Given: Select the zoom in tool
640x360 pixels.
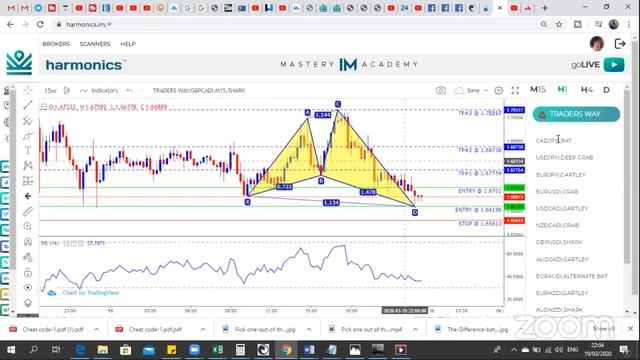Looking at the screenshot, I should [28, 227].
